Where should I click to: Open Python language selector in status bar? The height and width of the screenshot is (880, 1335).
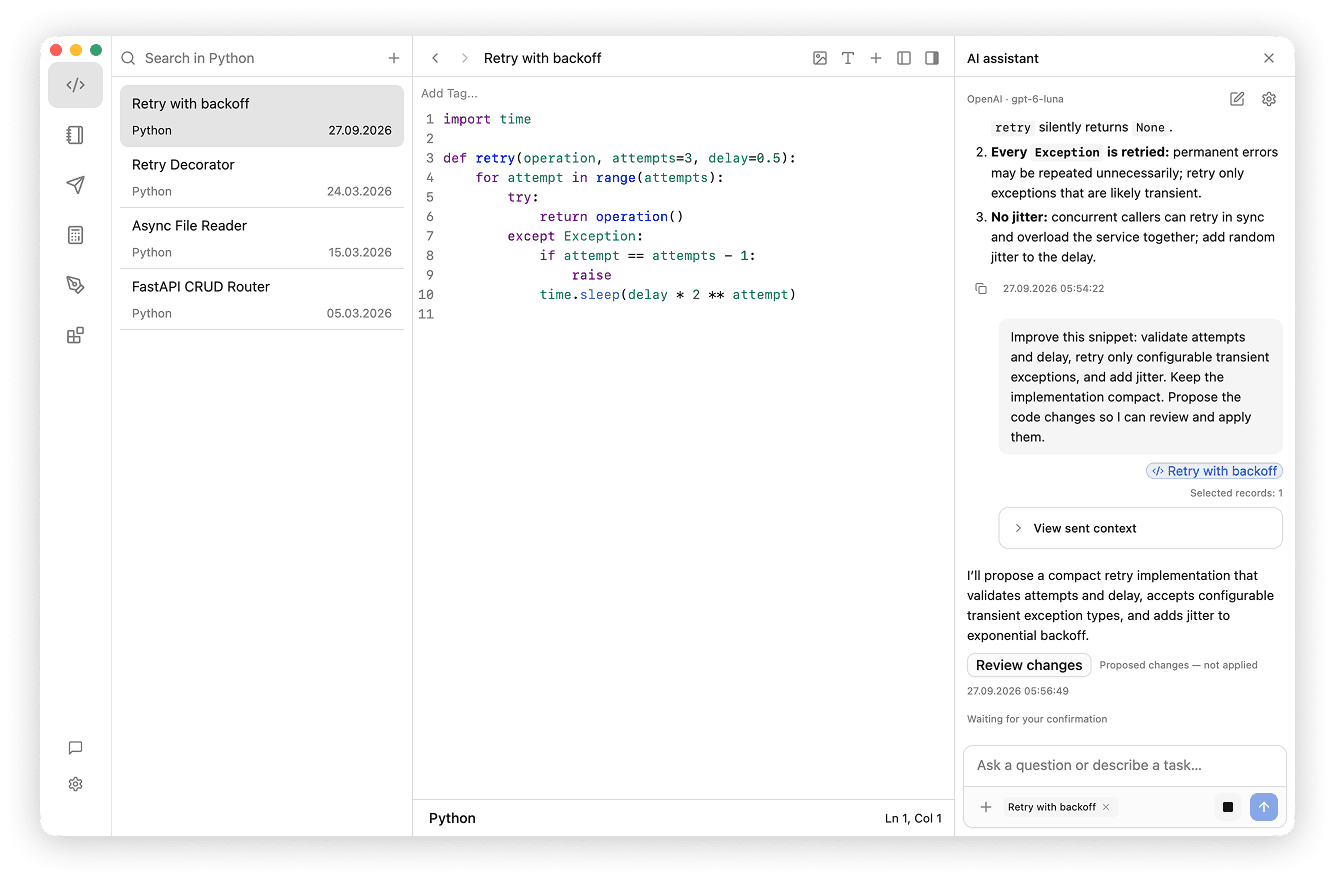452,818
